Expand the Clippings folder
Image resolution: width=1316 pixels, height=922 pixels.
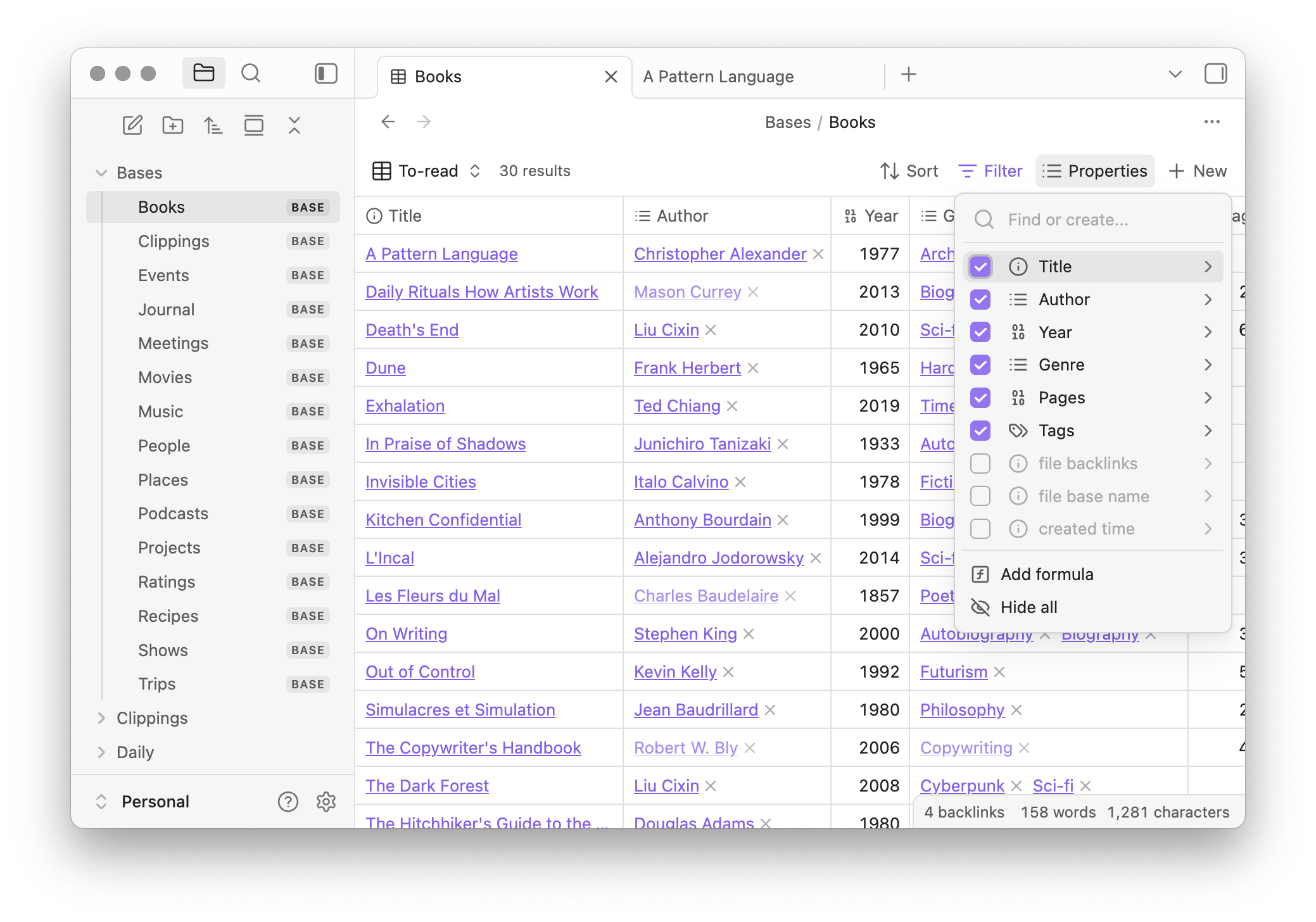[101, 718]
